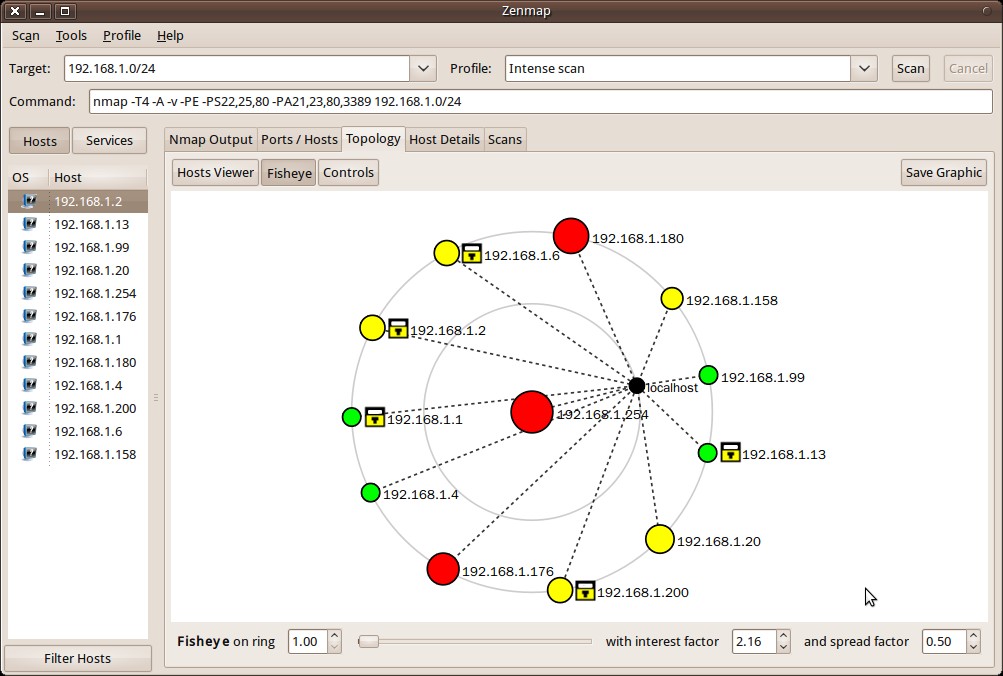The width and height of the screenshot is (1003, 676).
Task: Toggle the Controls panel button
Action: coord(348,173)
